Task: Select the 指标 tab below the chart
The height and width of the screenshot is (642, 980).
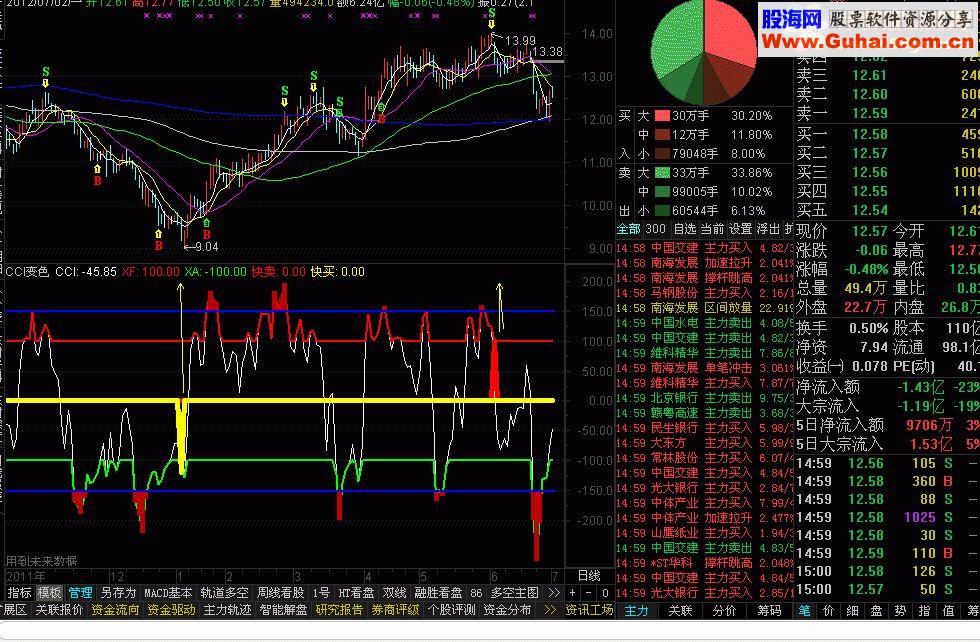Action: (x=18, y=593)
